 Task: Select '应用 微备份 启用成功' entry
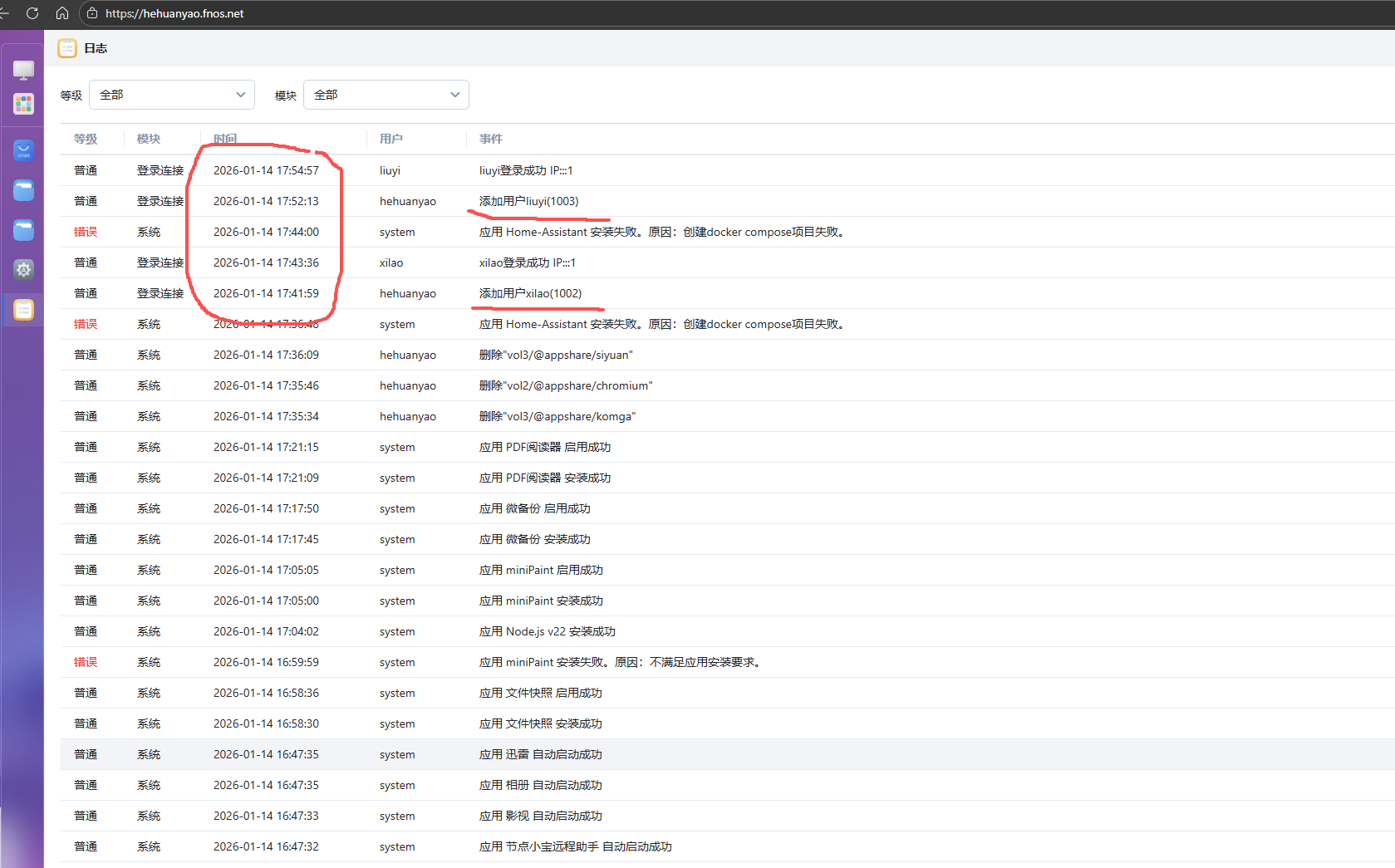click(x=535, y=508)
